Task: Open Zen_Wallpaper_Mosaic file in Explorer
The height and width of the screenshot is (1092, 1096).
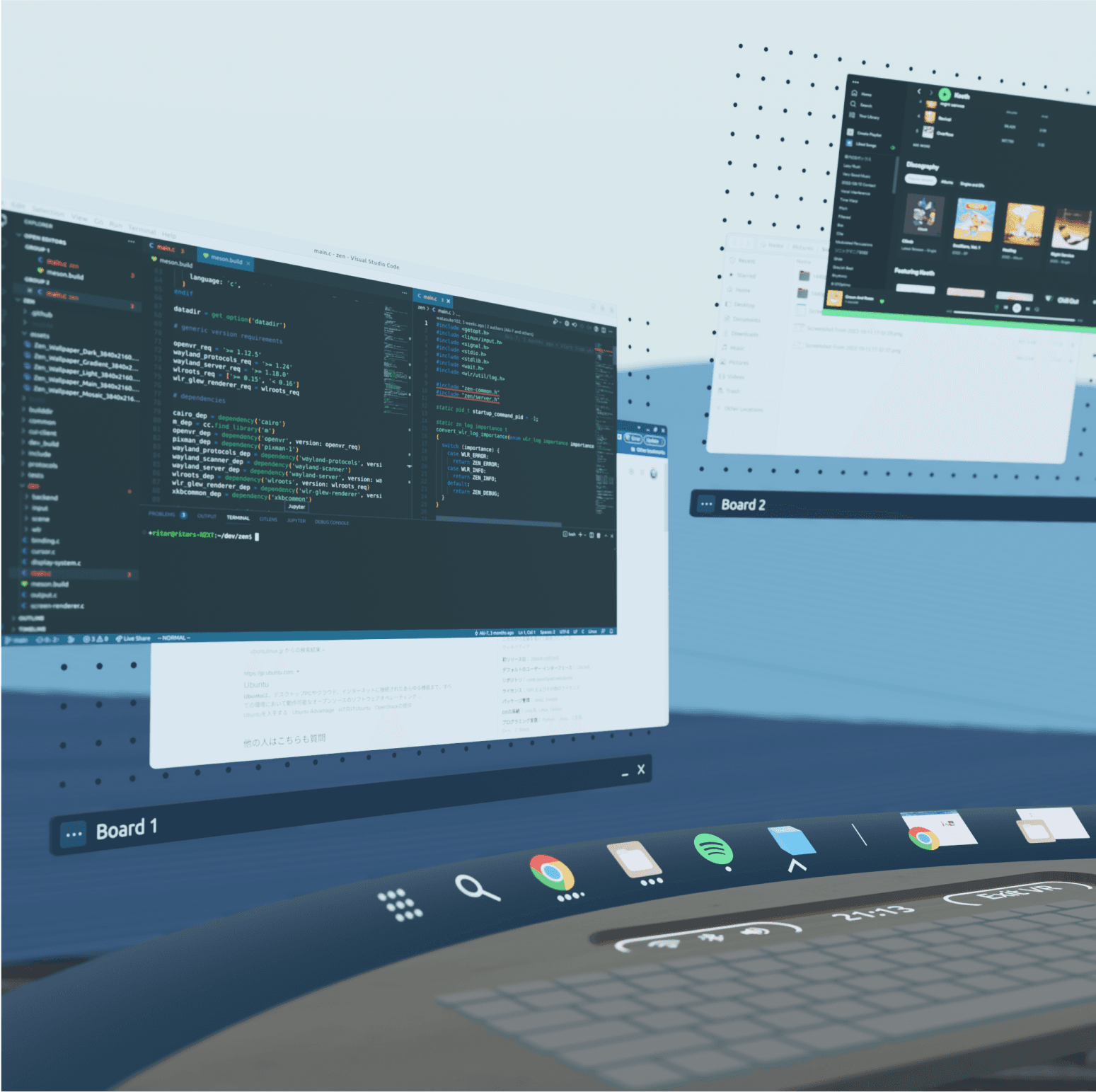Action: click(x=82, y=393)
